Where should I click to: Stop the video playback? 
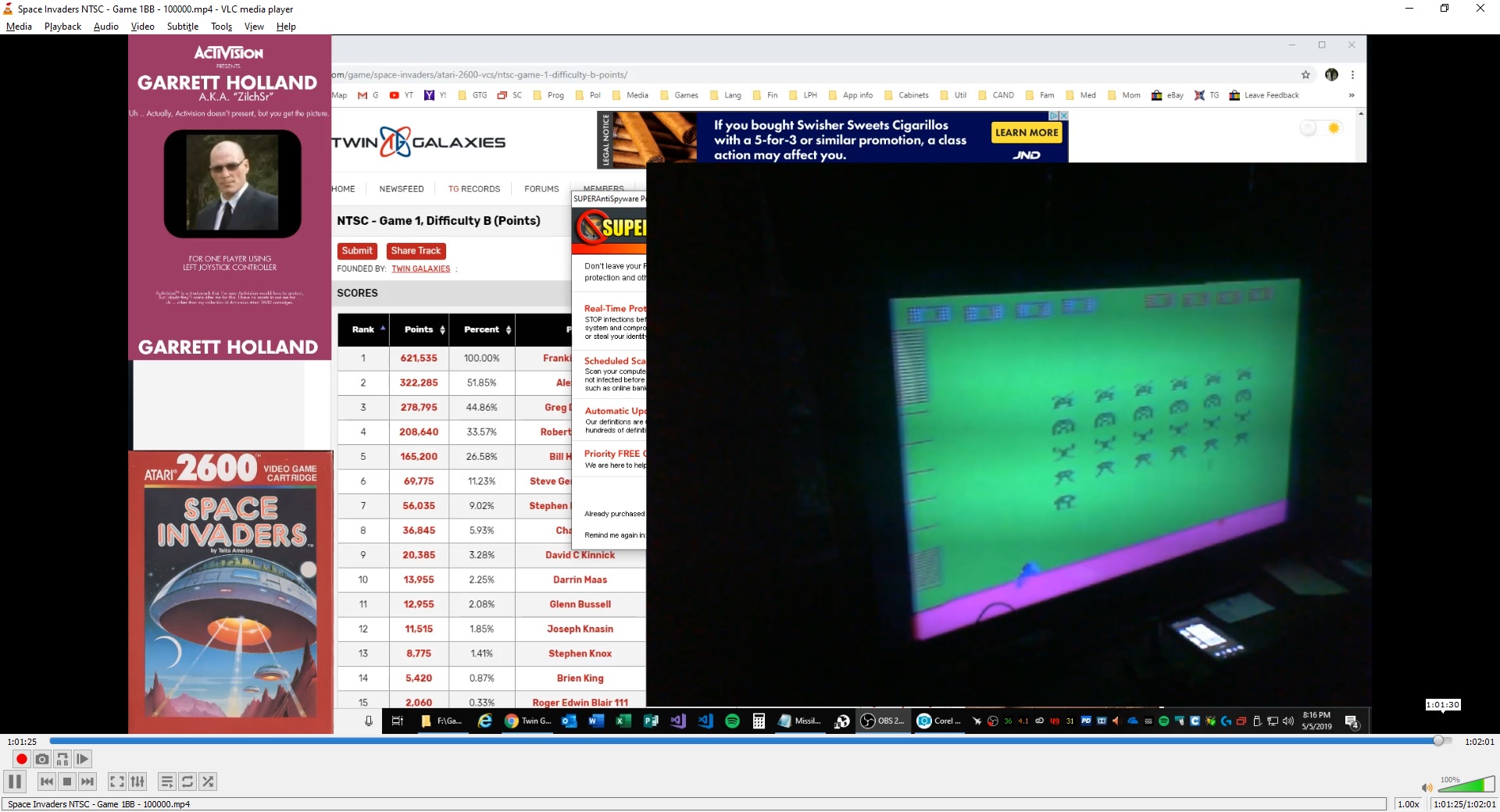(67, 782)
